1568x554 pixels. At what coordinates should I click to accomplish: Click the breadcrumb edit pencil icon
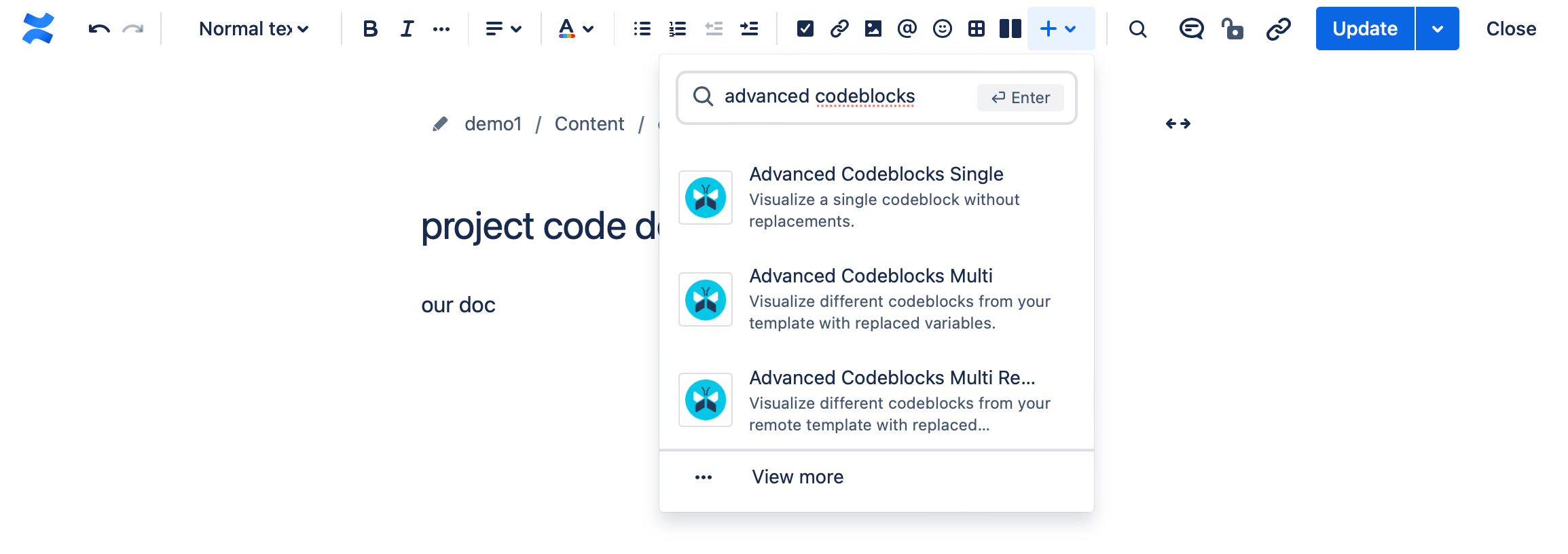point(440,124)
